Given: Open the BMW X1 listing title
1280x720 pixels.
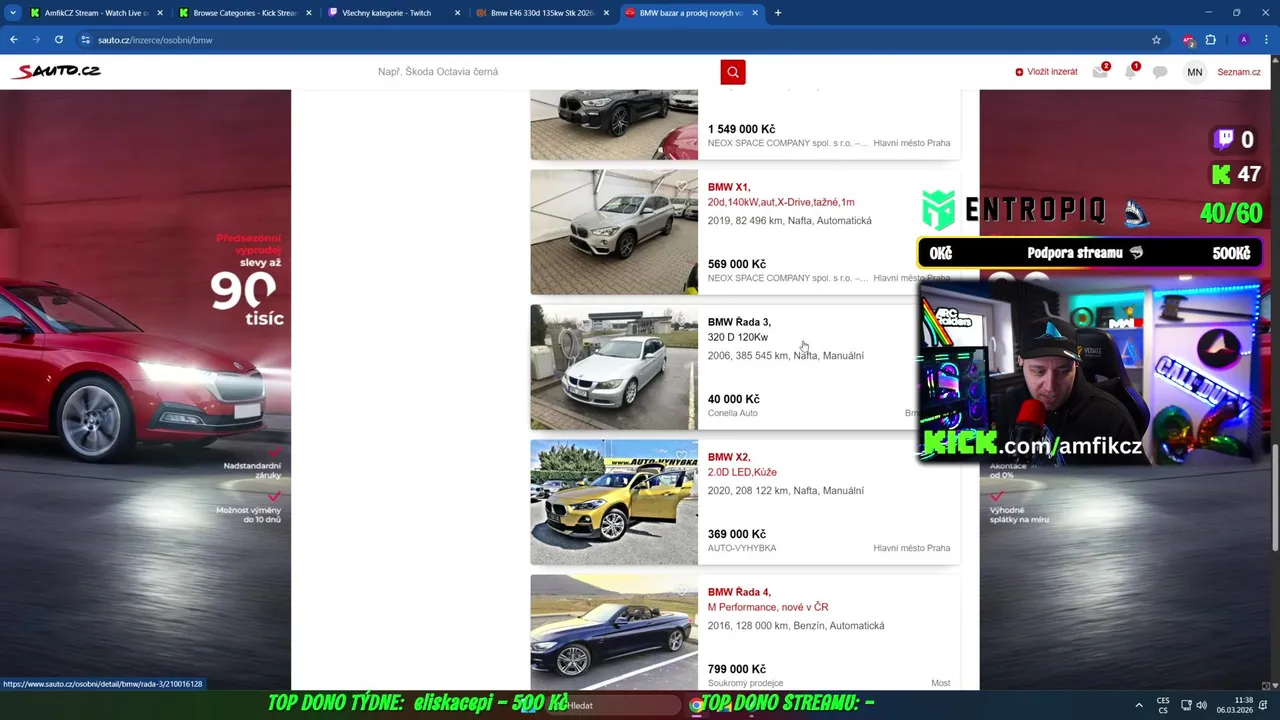Looking at the screenshot, I should point(729,187).
